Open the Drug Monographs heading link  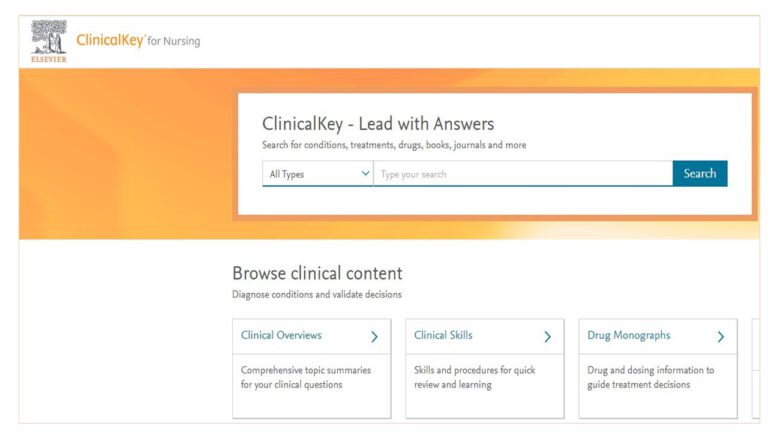[629, 336]
